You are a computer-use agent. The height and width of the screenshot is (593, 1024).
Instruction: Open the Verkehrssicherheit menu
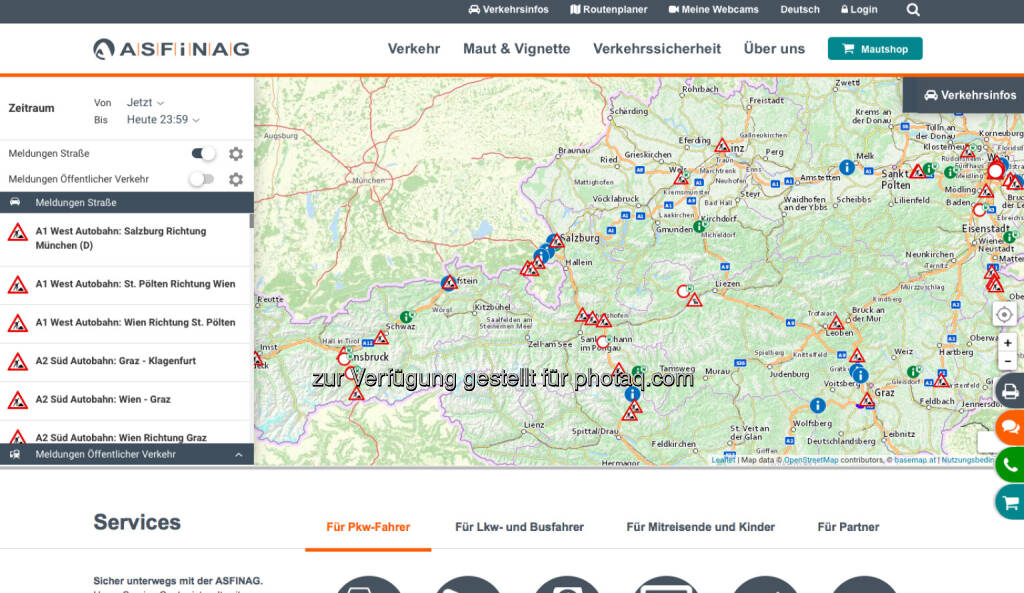pos(657,49)
